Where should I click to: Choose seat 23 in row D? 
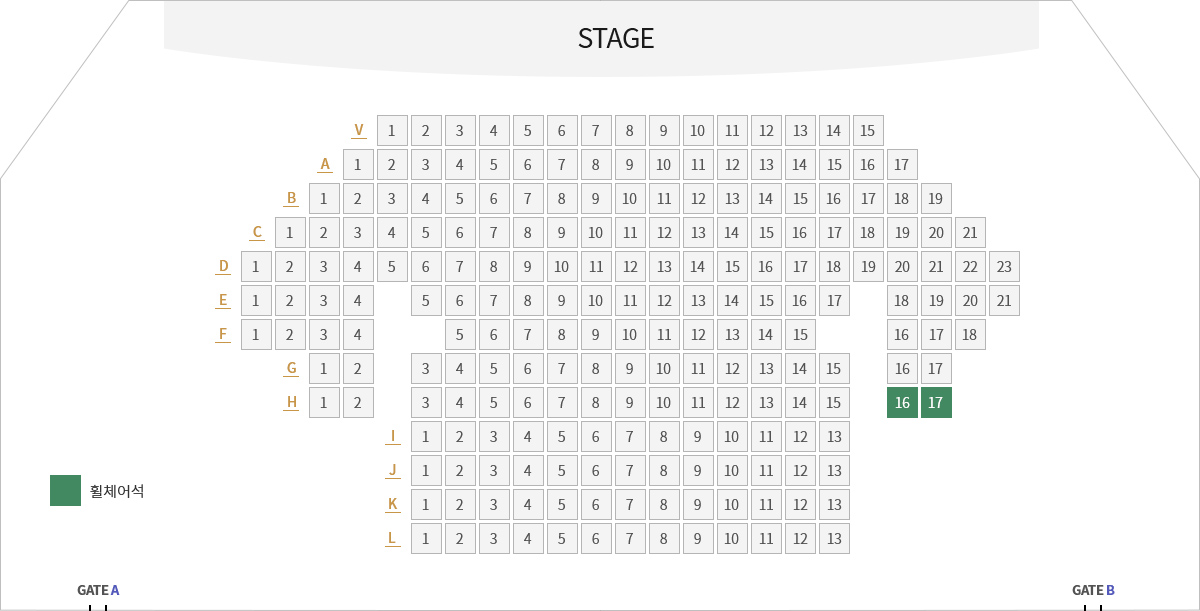pos(1004,267)
